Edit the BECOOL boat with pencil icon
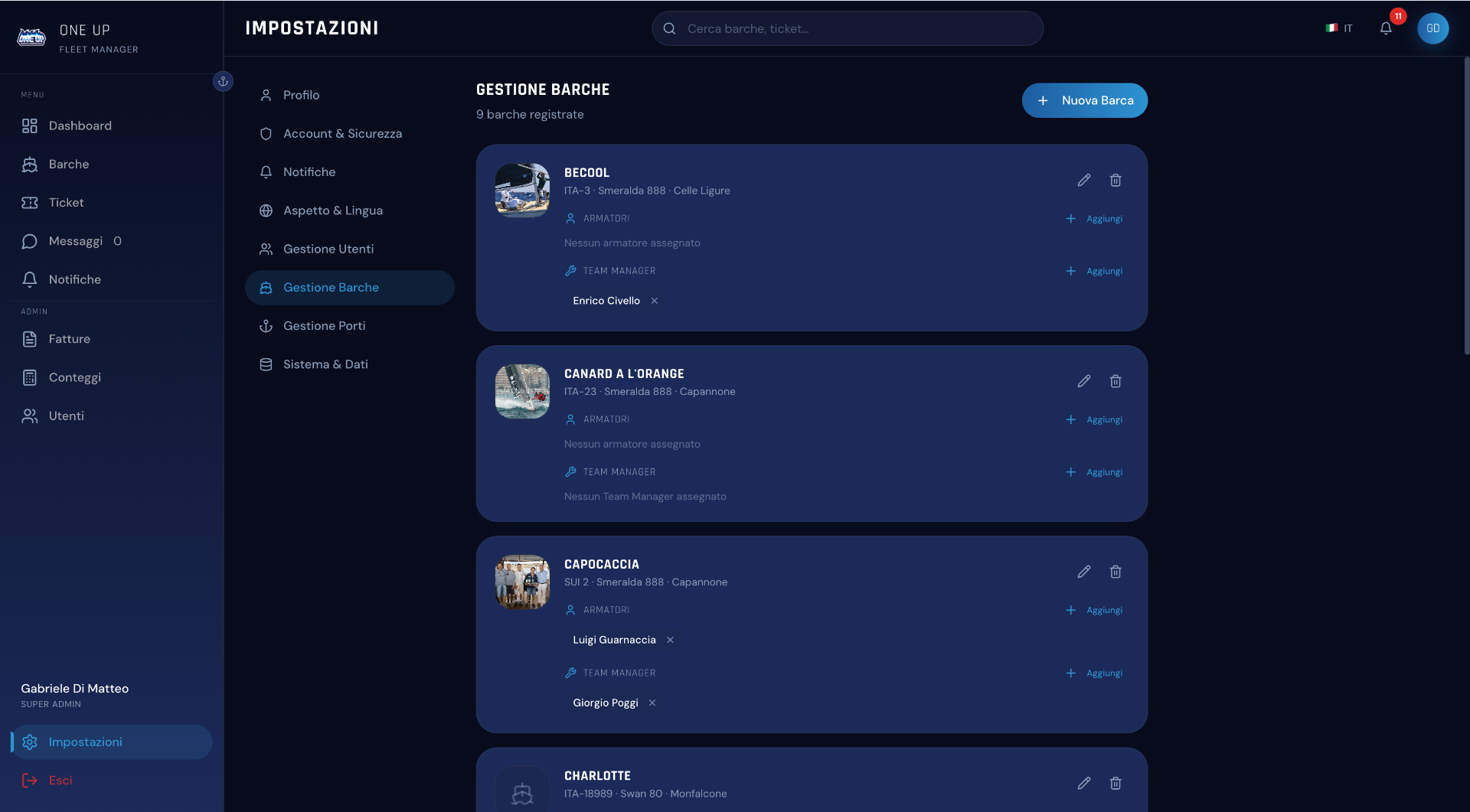 (1084, 180)
